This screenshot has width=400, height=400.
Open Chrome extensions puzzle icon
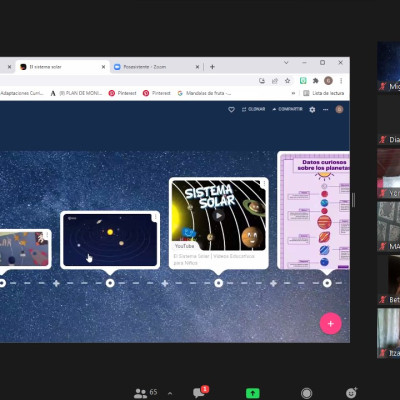tap(315, 81)
